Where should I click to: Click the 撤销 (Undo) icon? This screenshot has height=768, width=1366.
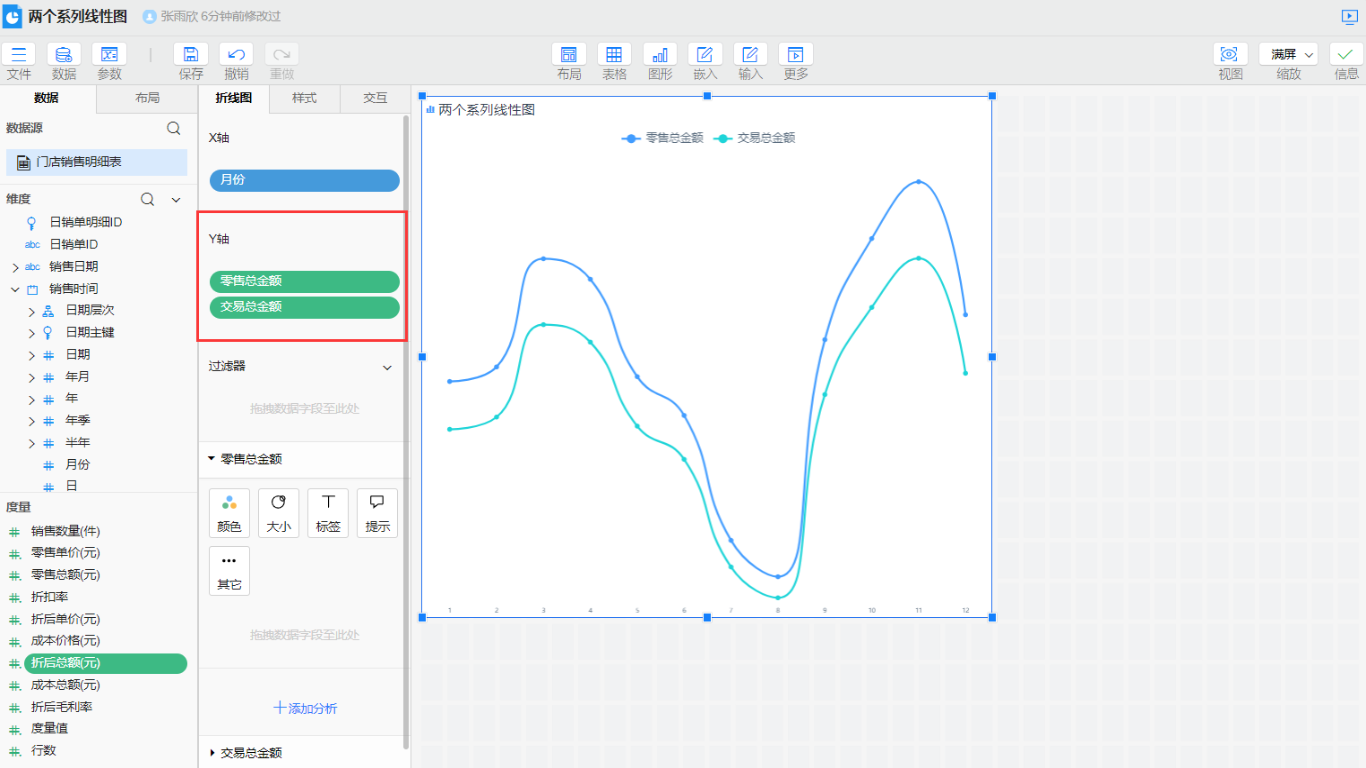pyautogui.click(x=236, y=55)
